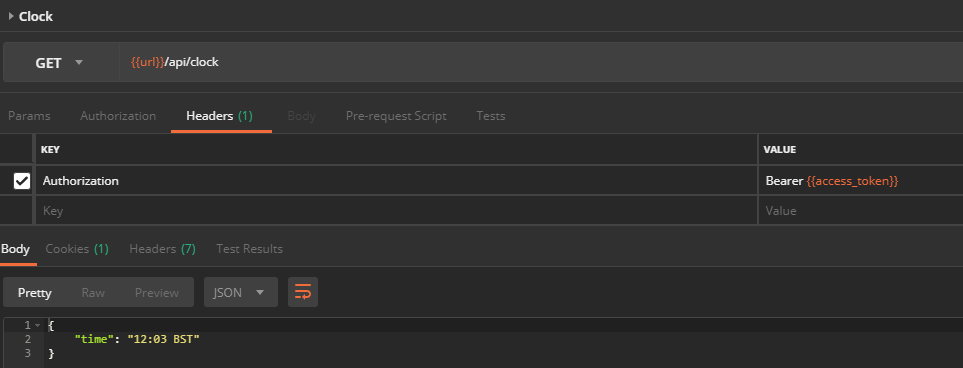
Task: Click the {{url}}/api/clock URL field
Action: coord(540,62)
